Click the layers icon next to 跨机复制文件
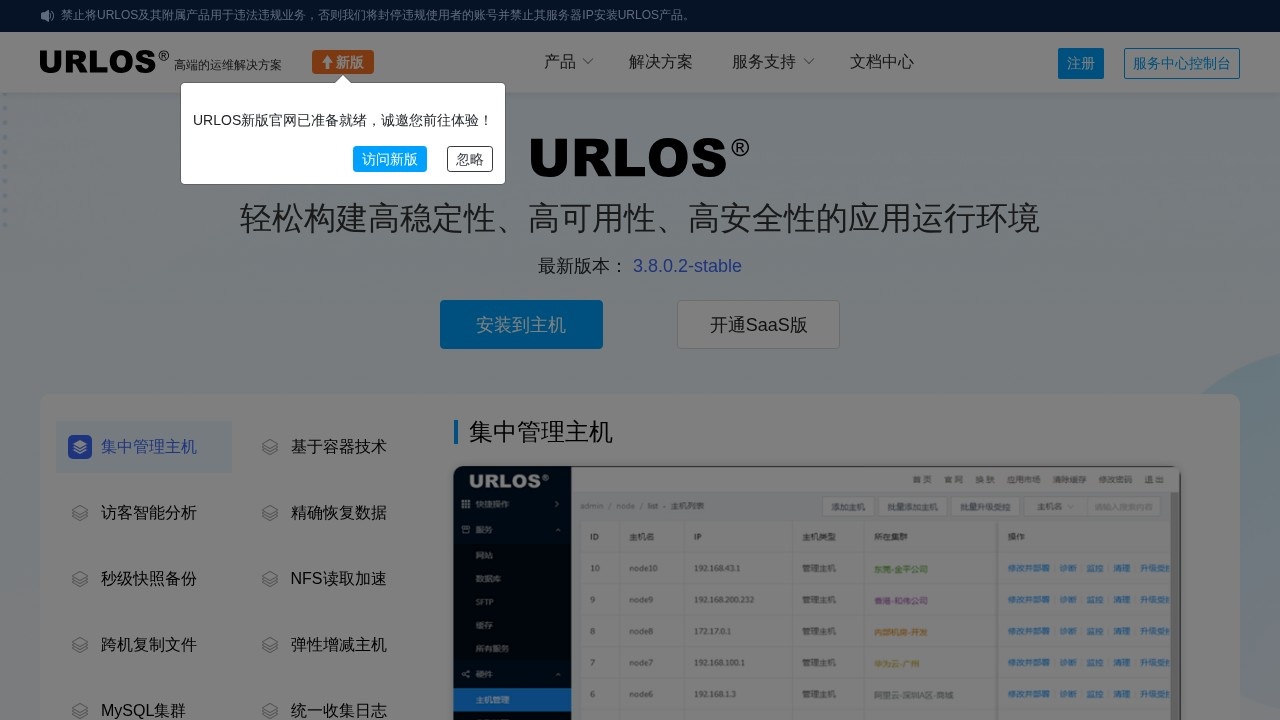Viewport: 1280px width, 720px height. 80,645
